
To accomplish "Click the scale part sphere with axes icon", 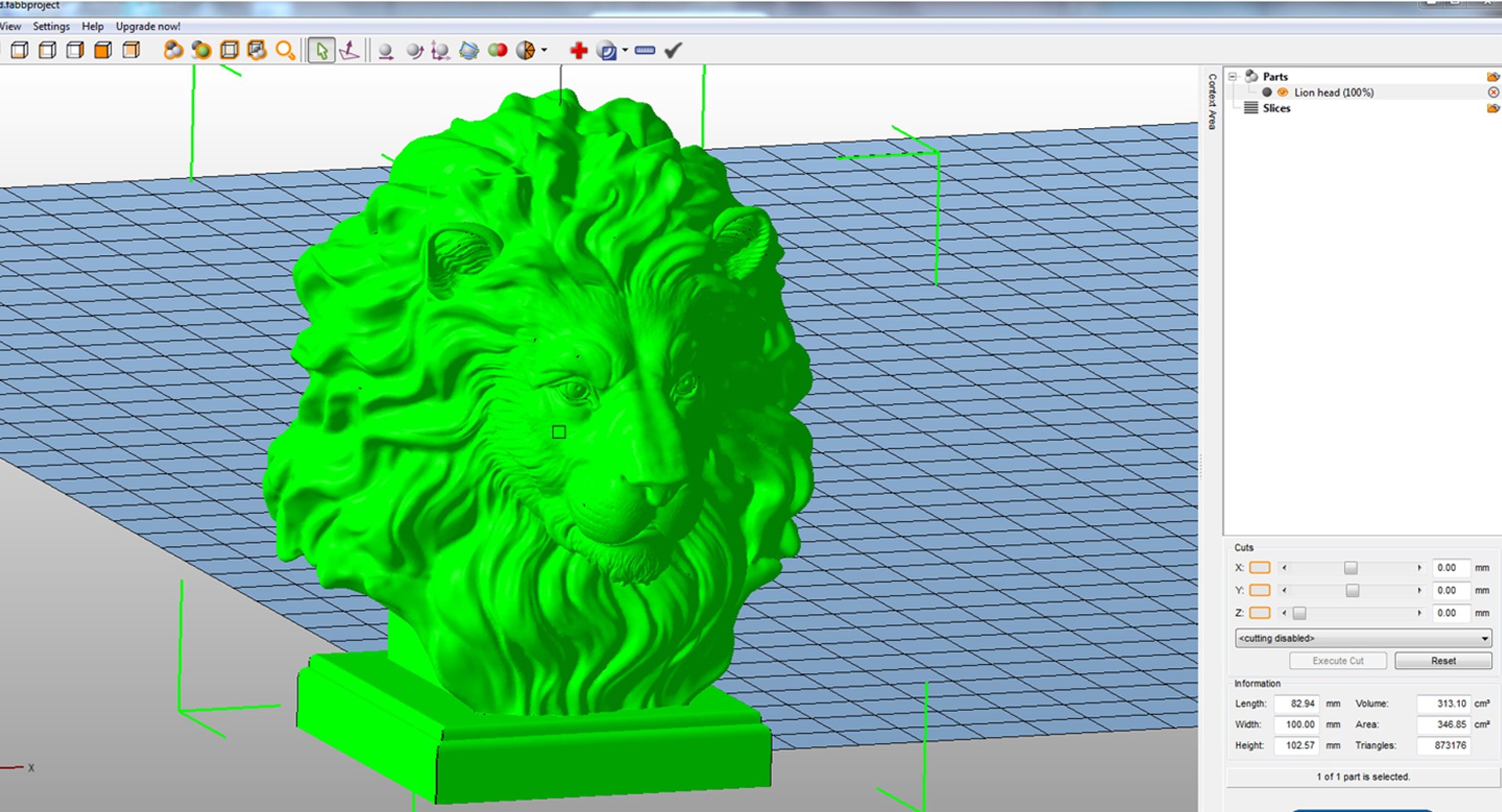I will [x=440, y=52].
